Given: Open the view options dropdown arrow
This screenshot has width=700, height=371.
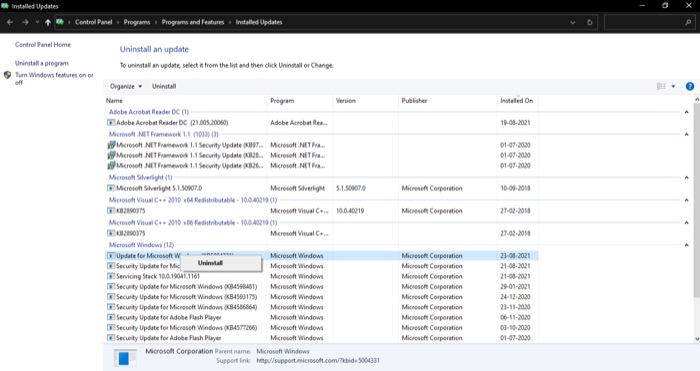Looking at the screenshot, I should click(x=673, y=86).
